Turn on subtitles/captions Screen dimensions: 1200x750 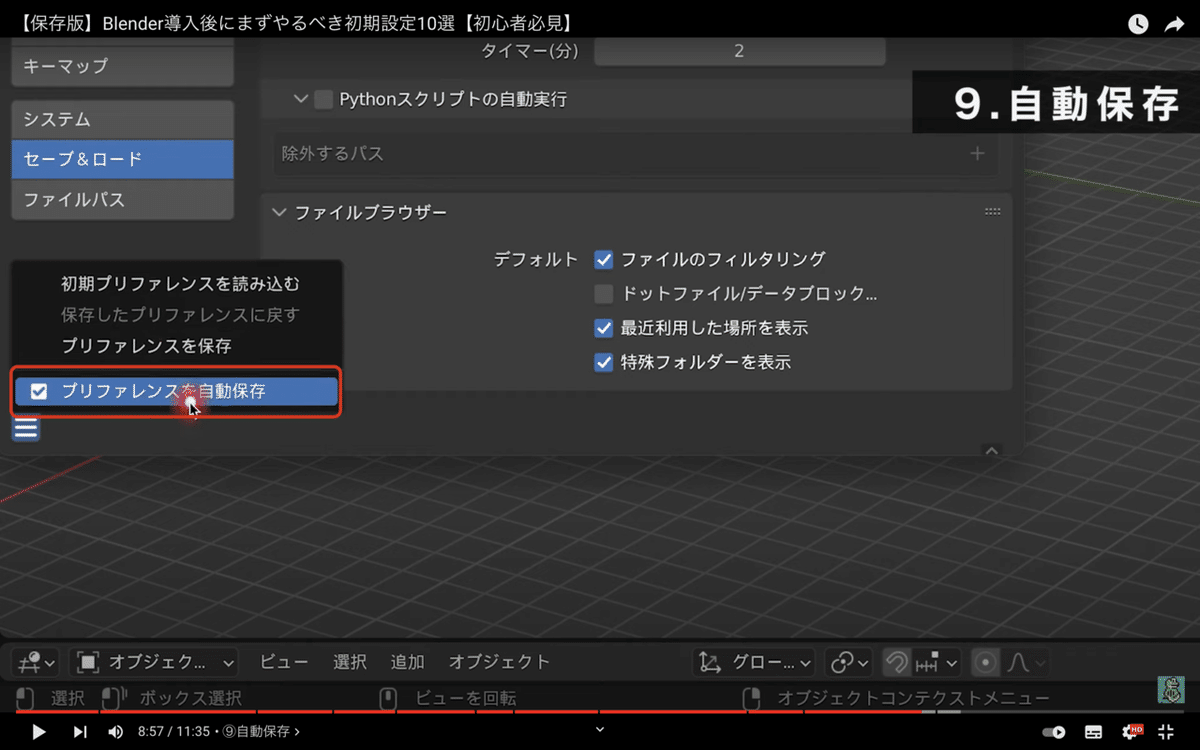tap(1094, 732)
